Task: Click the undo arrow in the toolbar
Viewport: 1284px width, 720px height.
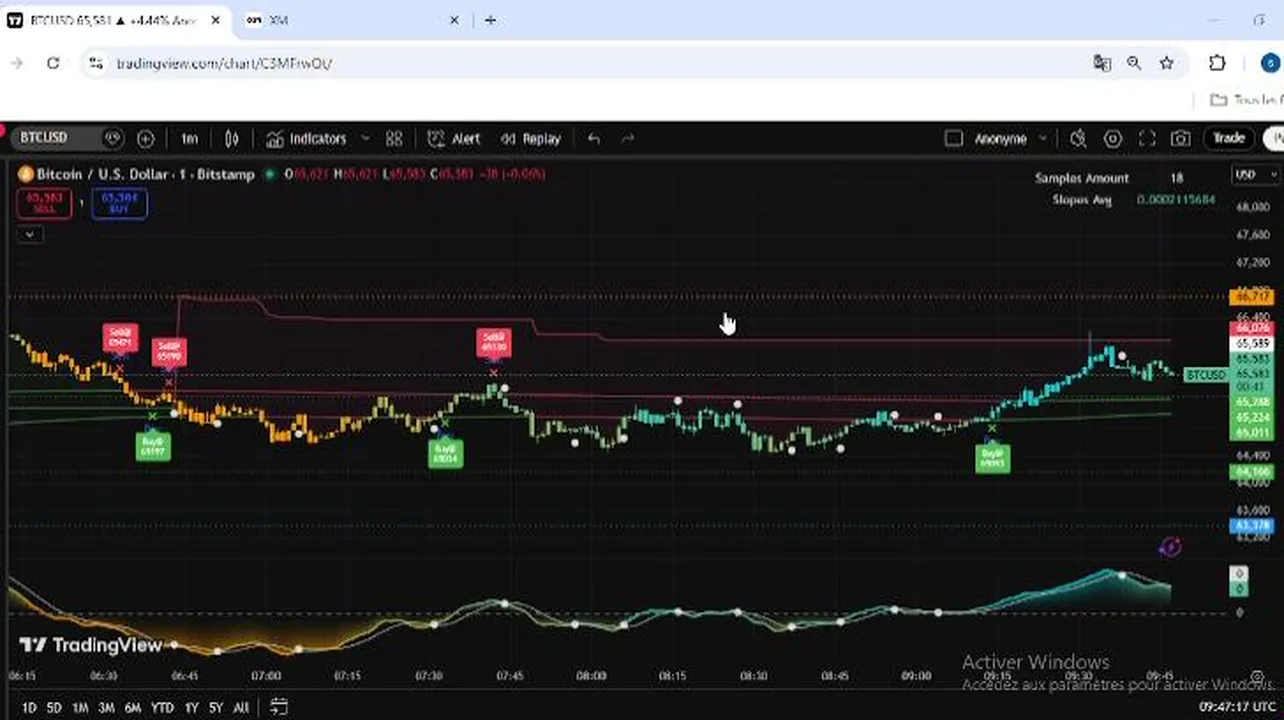Action: [x=594, y=139]
